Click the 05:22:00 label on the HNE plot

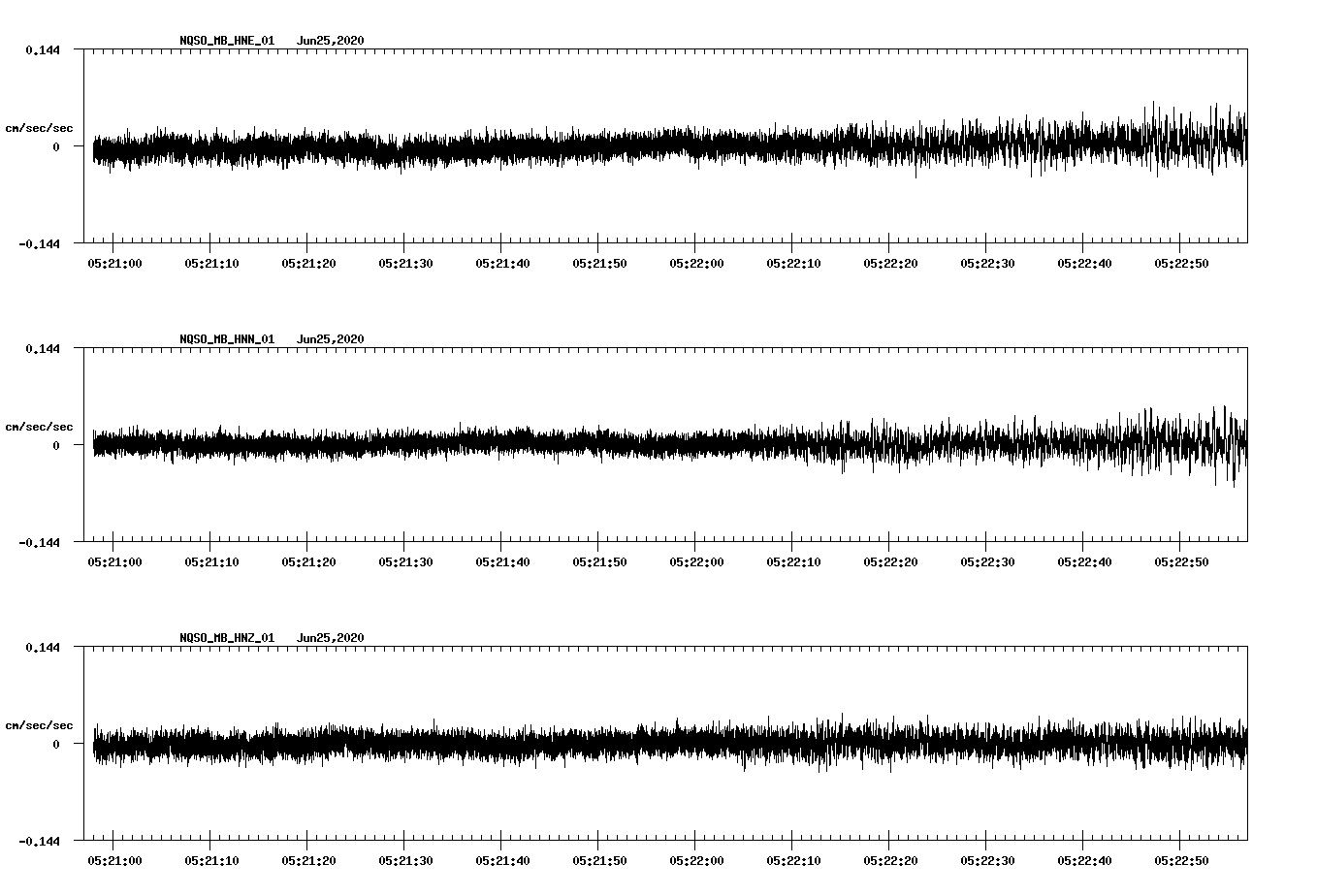696,263
